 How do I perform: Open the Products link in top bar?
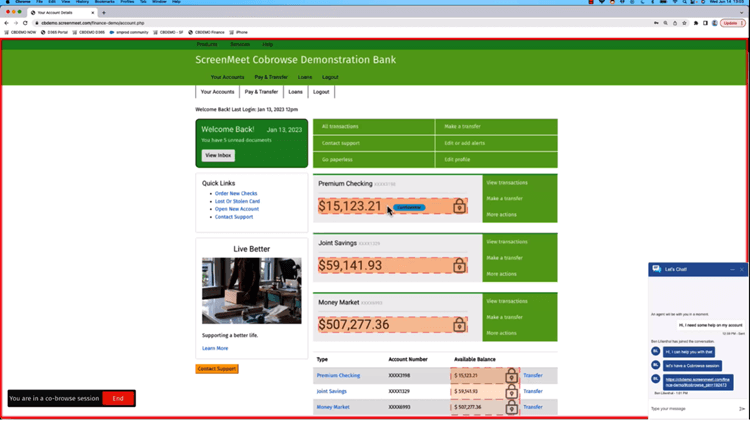[x=207, y=44]
